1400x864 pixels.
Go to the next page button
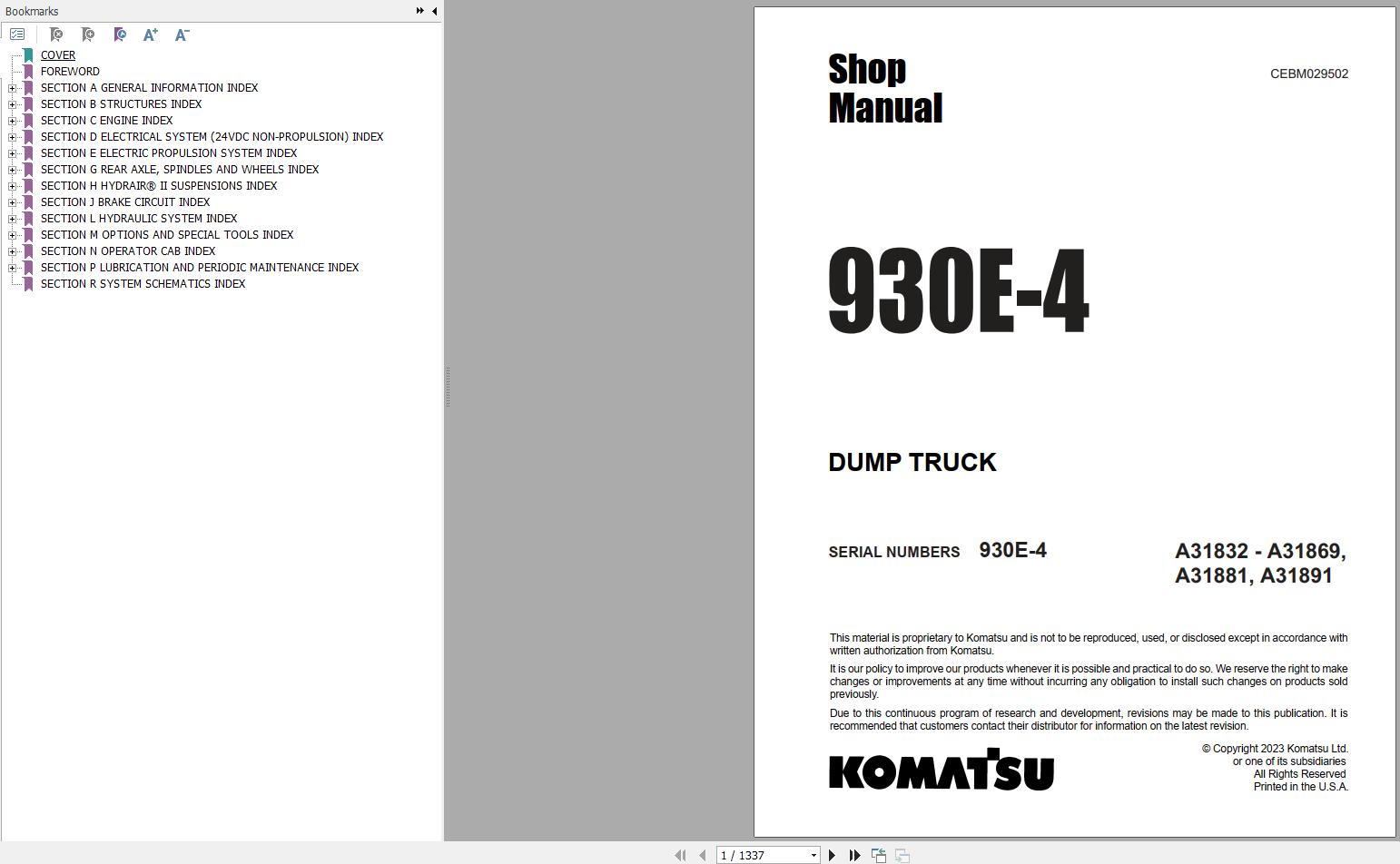click(832, 855)
